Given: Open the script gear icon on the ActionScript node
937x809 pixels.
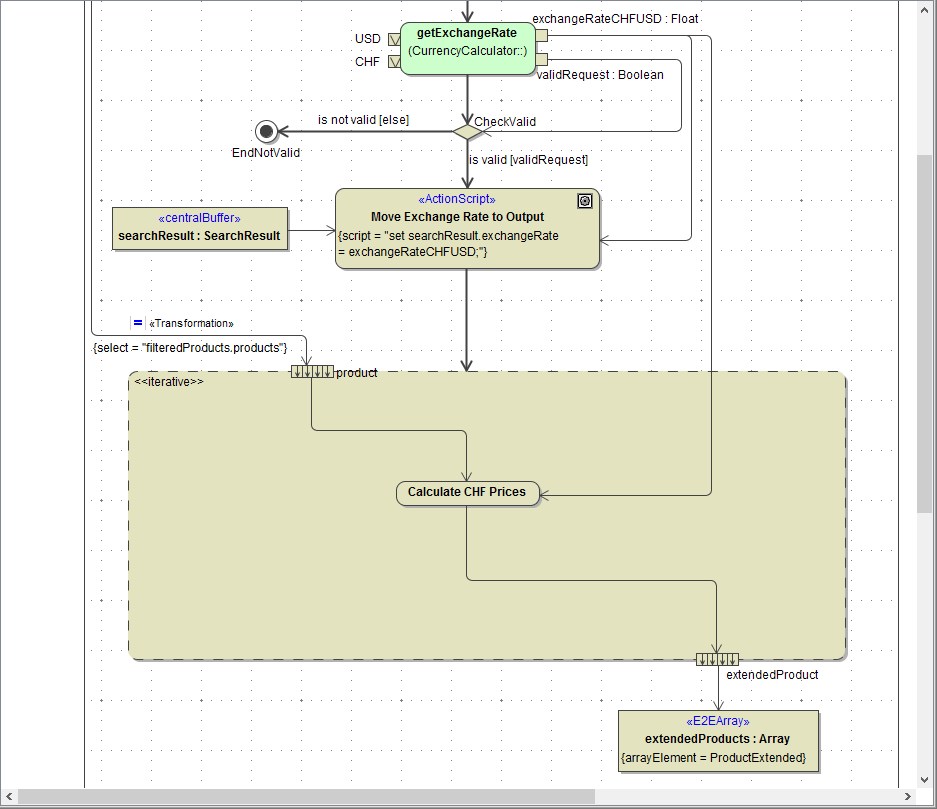Looking at the screenshot, I should (585, 200).
